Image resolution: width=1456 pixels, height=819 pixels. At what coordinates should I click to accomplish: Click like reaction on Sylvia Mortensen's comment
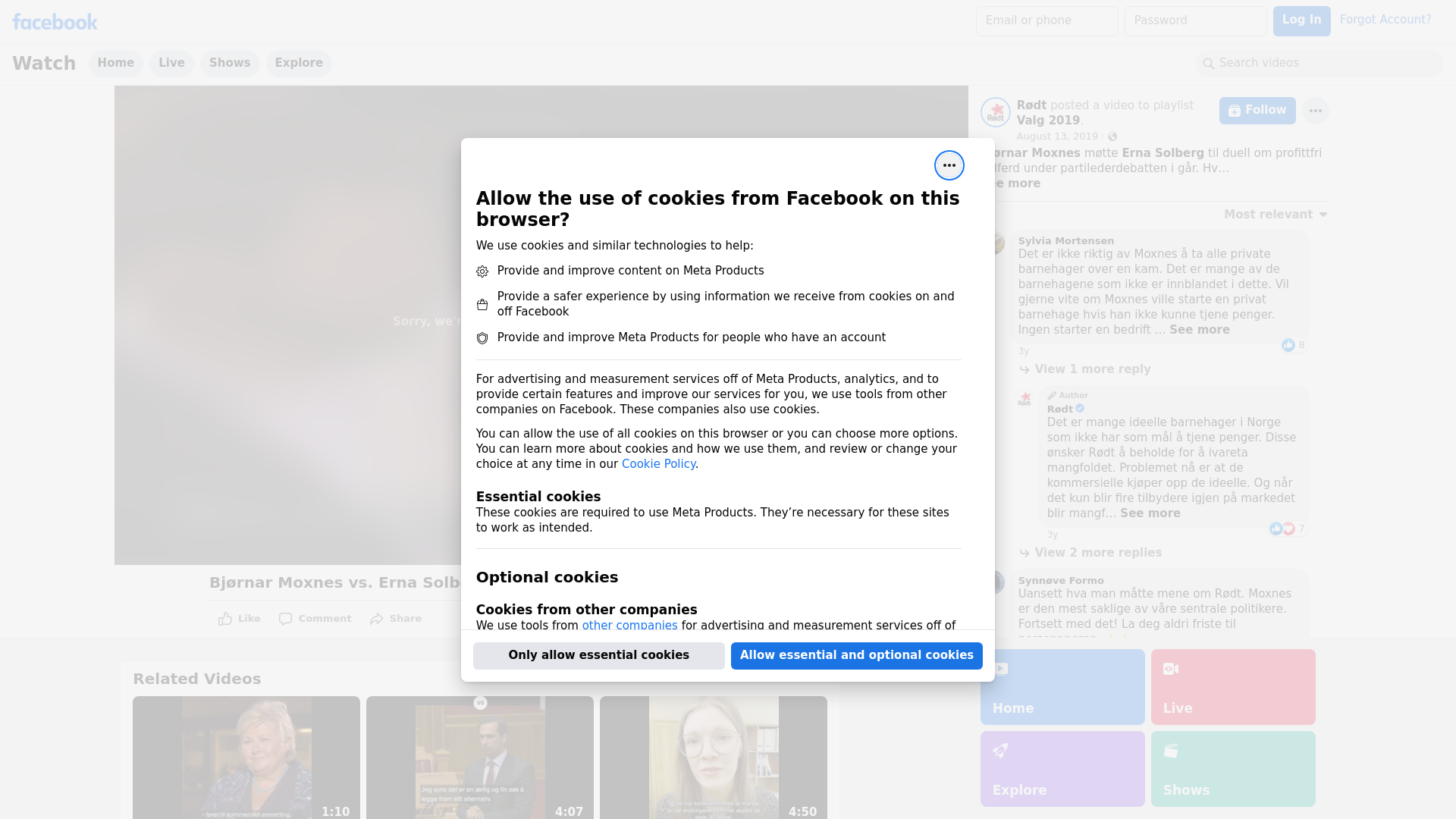[1288, 345]
